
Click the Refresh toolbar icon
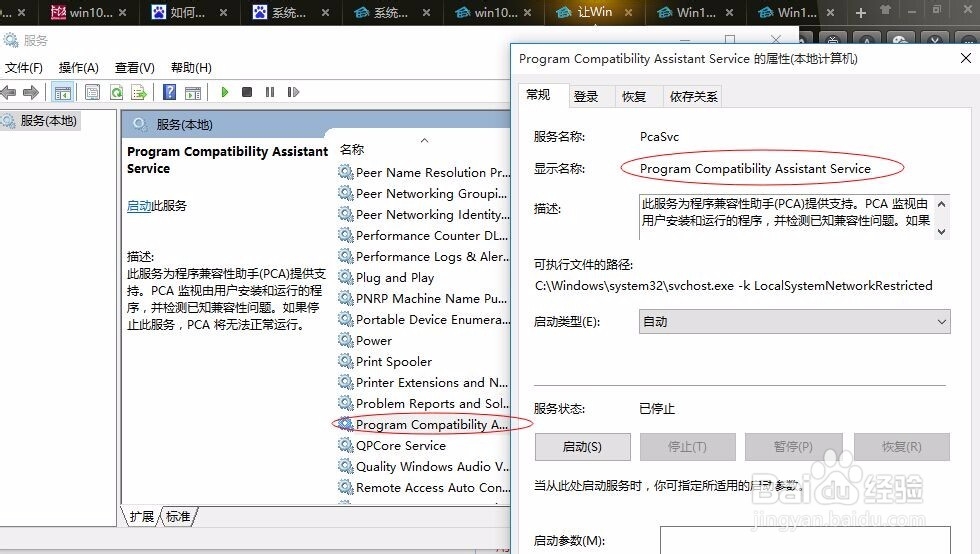coord(116,93)
